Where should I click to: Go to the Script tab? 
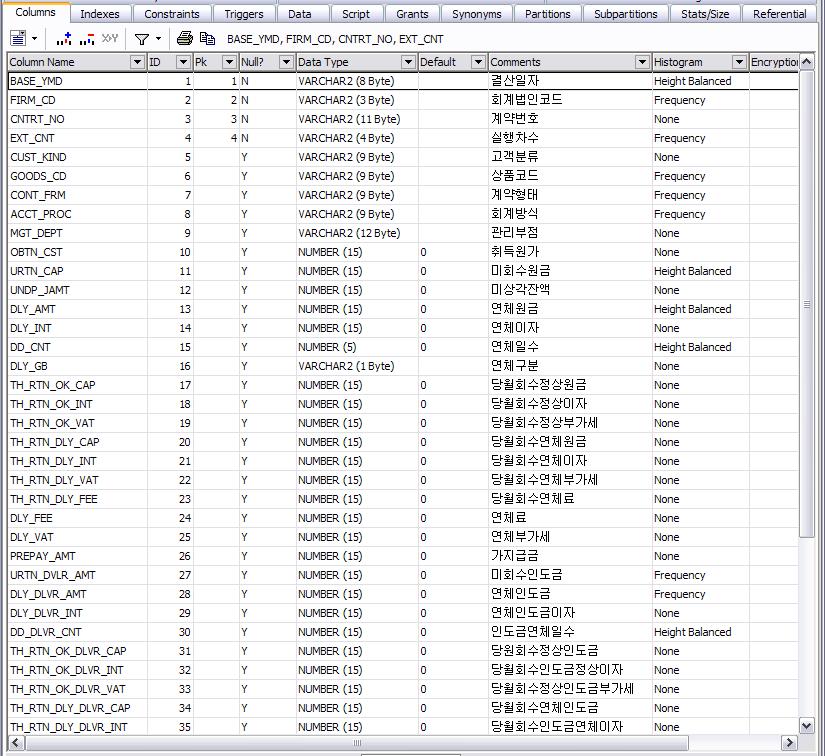(356, 14)
